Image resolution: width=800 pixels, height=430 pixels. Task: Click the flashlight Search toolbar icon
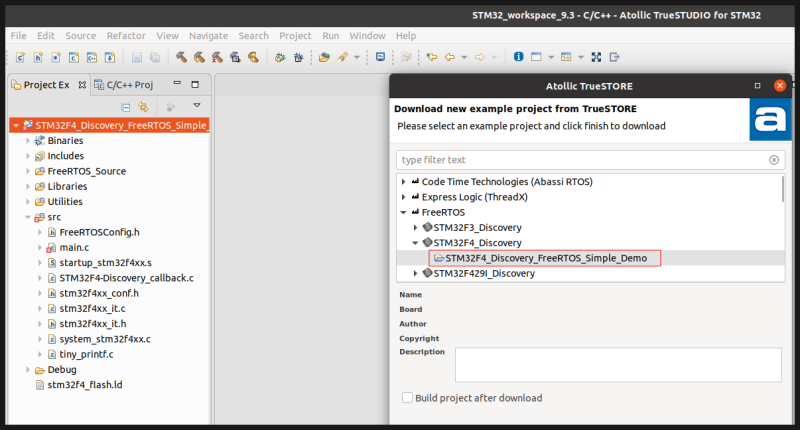(x=342, y=57)
